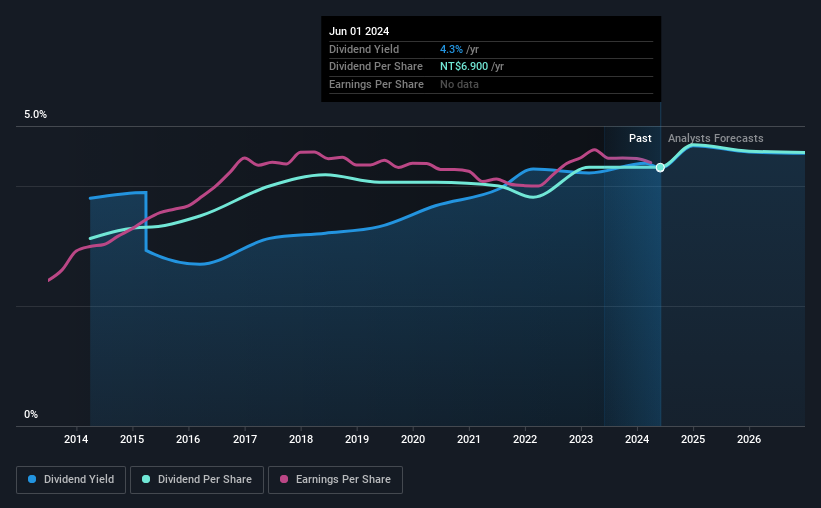Click the 2020 x-axis label
Screen dimensions: 821x508
click(413, 439)
